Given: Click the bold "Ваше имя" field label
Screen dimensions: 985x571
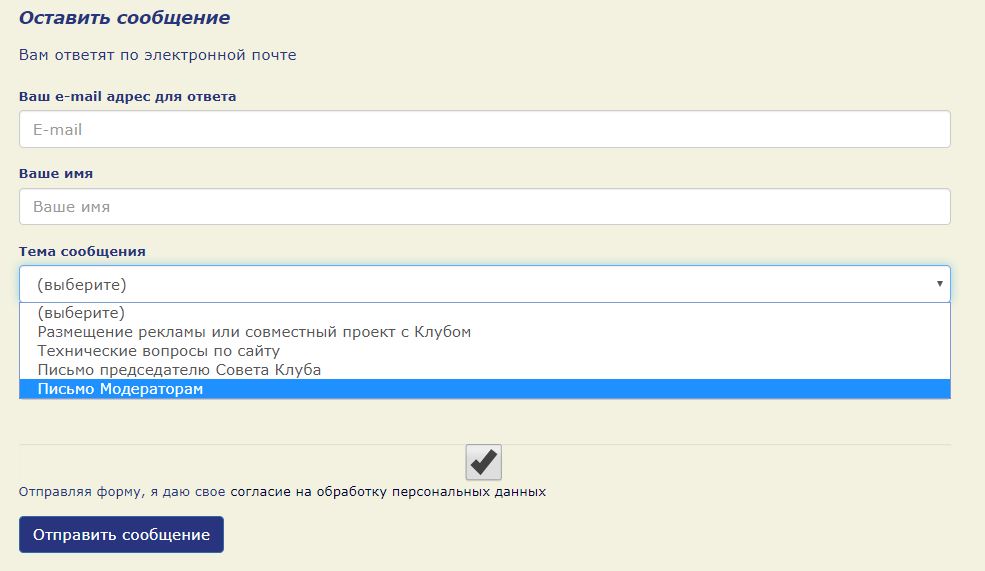Looking at the screenshot, I should coord(56,173).
